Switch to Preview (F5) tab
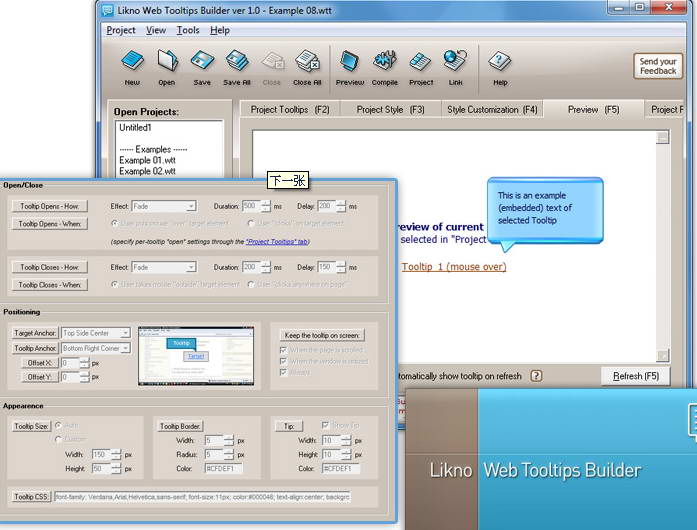Image resolution: width=697 pixels, height=530 pixels. click(593, 109)
